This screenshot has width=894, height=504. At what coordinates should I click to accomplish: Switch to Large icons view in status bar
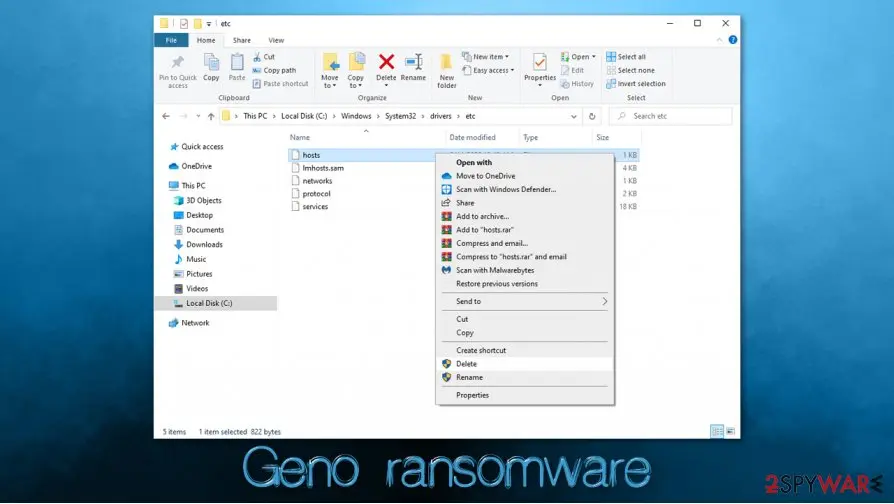(730, 432)
